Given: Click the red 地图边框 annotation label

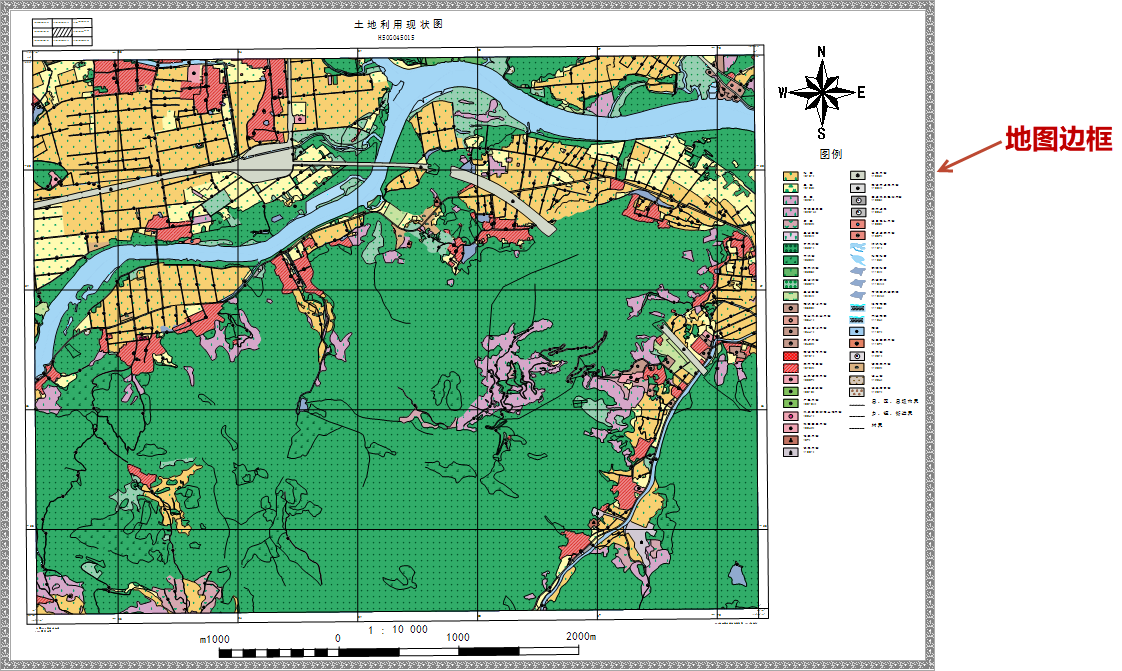Looking at the screenshot, I should pyautogui.click(x=1058, y=139).
